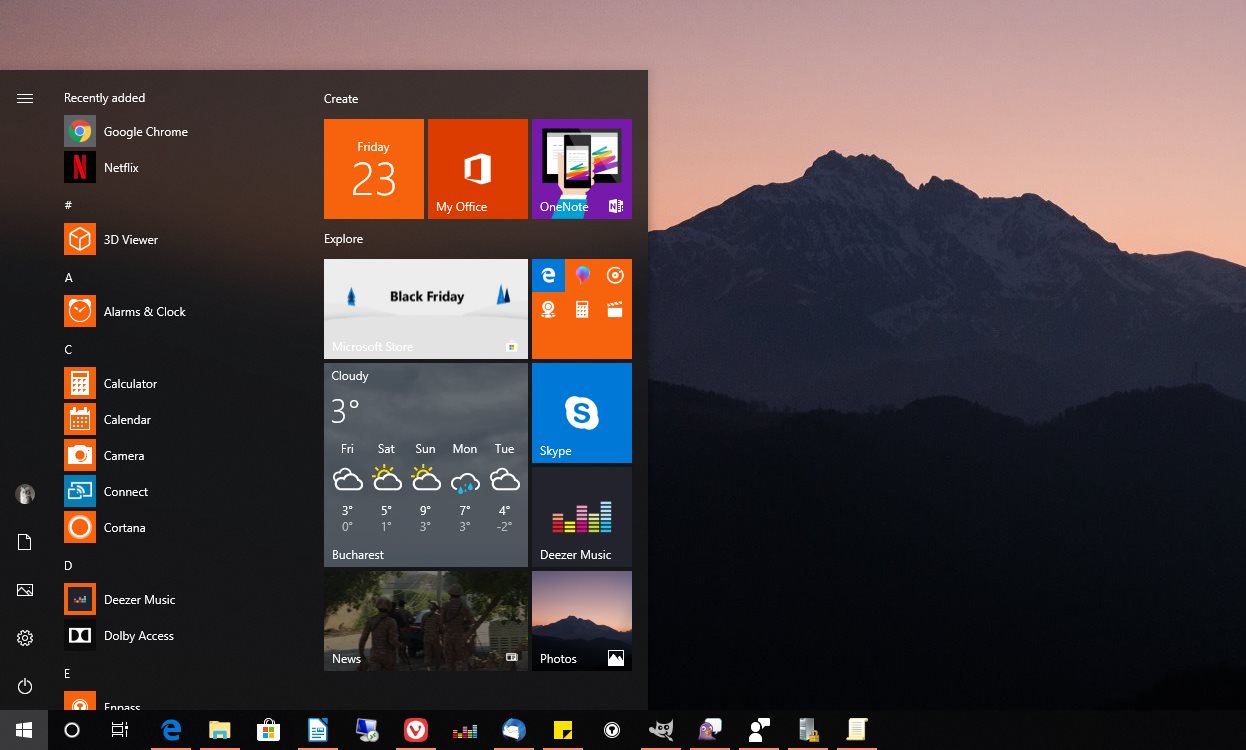Jump to the letter D section header
Screen dimensions: 1246x750
(x=68, y=565)
